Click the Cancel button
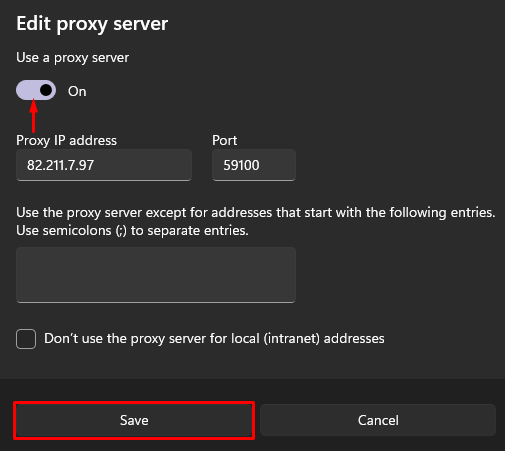This screenshot has width=505, height=451. 378,420
